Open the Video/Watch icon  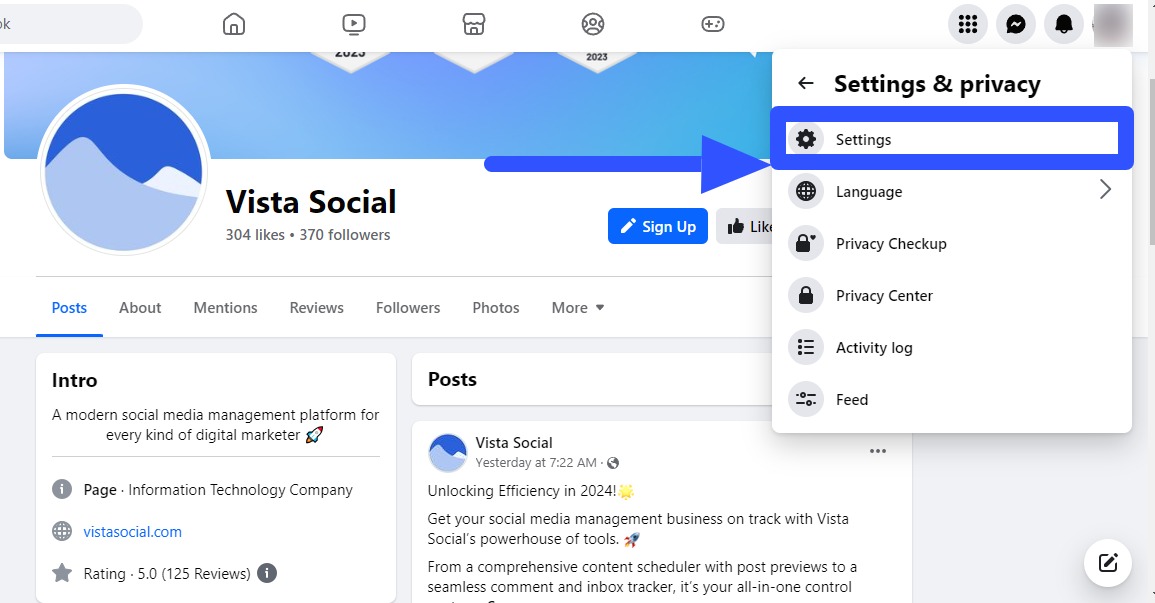coord(353,24)
